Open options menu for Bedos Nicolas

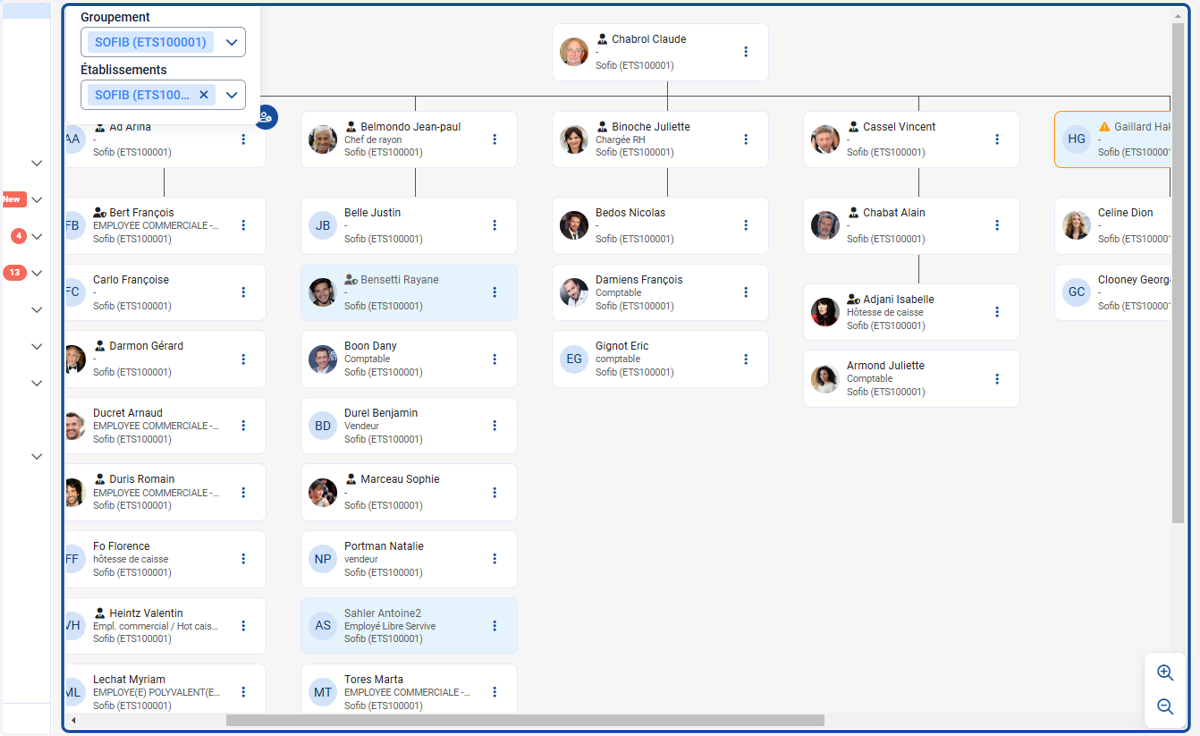pyautogui.click(x=745, y=225)
